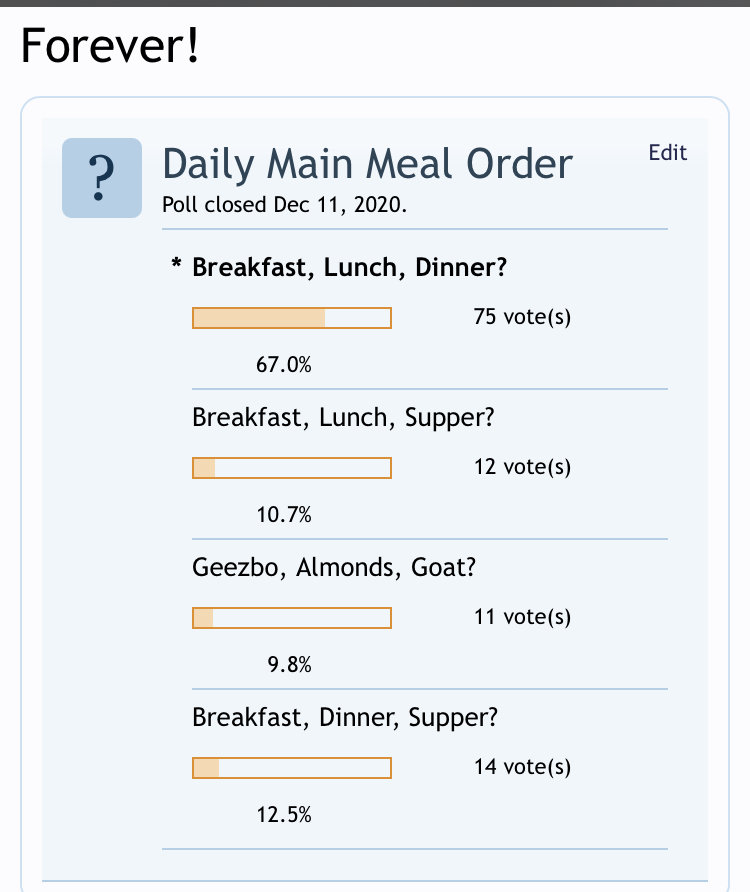Click the asterisk marking your voted option
Screen dimensions: 750x892
tap(176, 264)
